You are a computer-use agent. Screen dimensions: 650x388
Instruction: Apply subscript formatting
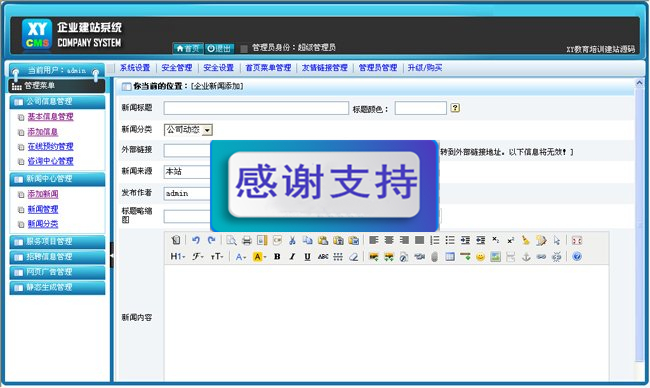point(495,240)
